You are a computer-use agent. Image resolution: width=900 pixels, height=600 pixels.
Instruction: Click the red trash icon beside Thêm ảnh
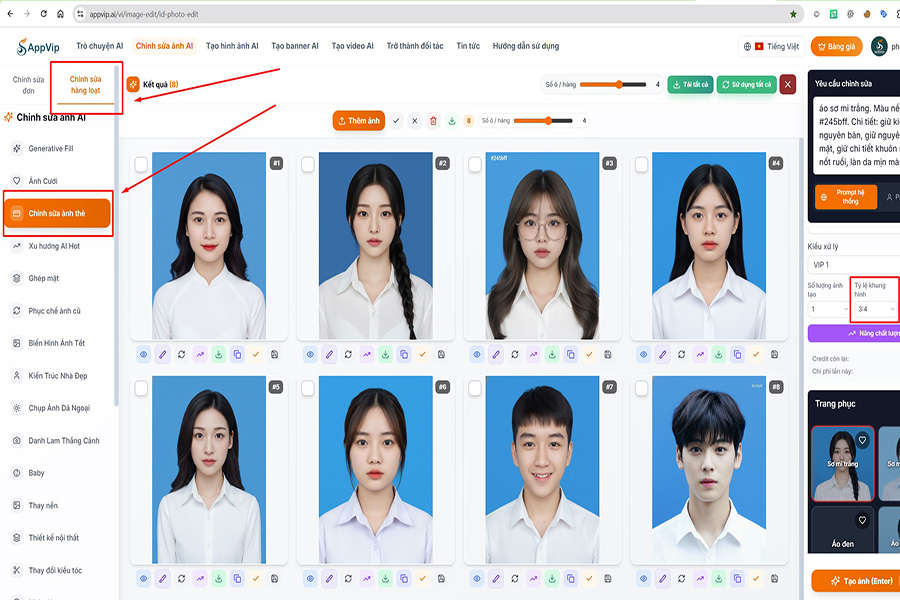click(x=433, y=121)
